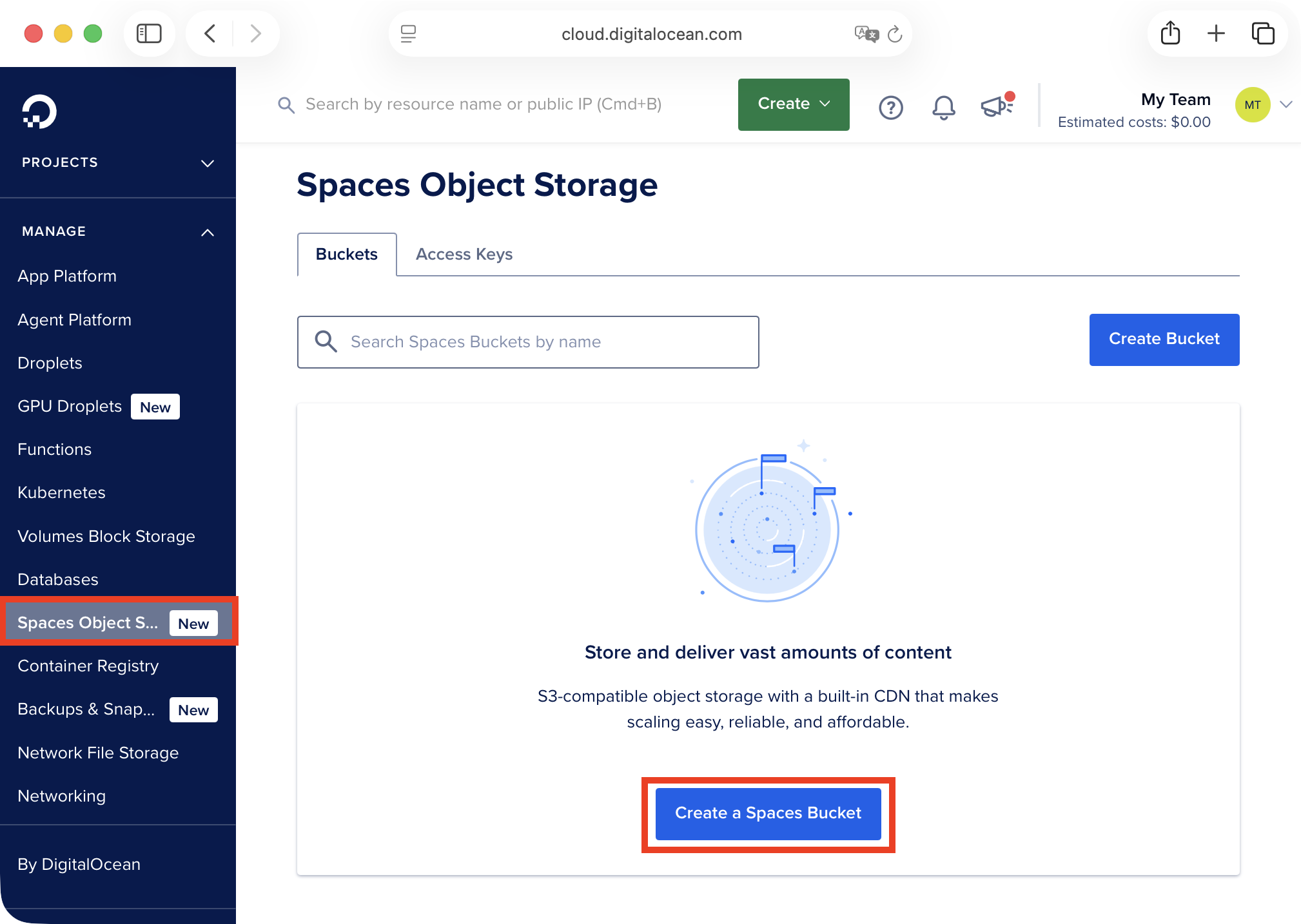Click the Create Bucket button

tap(1164, 340)
